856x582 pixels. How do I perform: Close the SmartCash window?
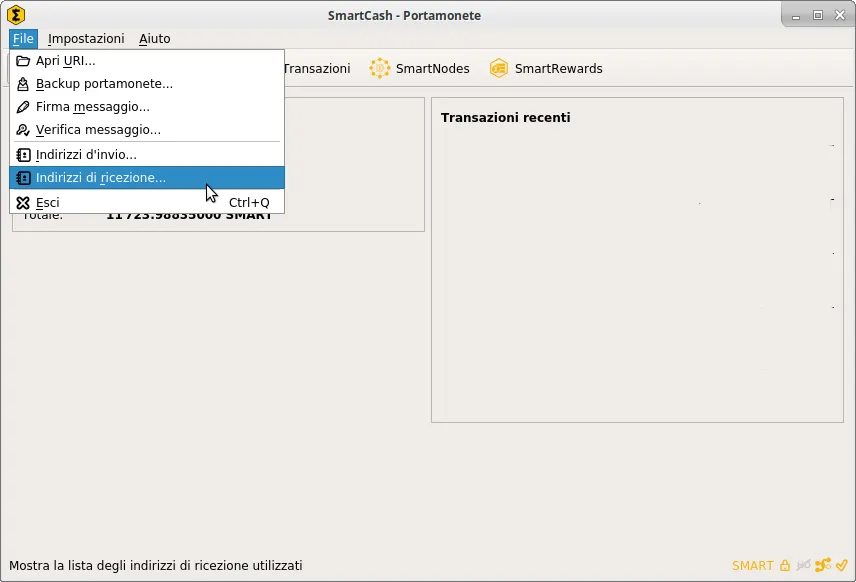pyautogui.click(x=840, y=15)
